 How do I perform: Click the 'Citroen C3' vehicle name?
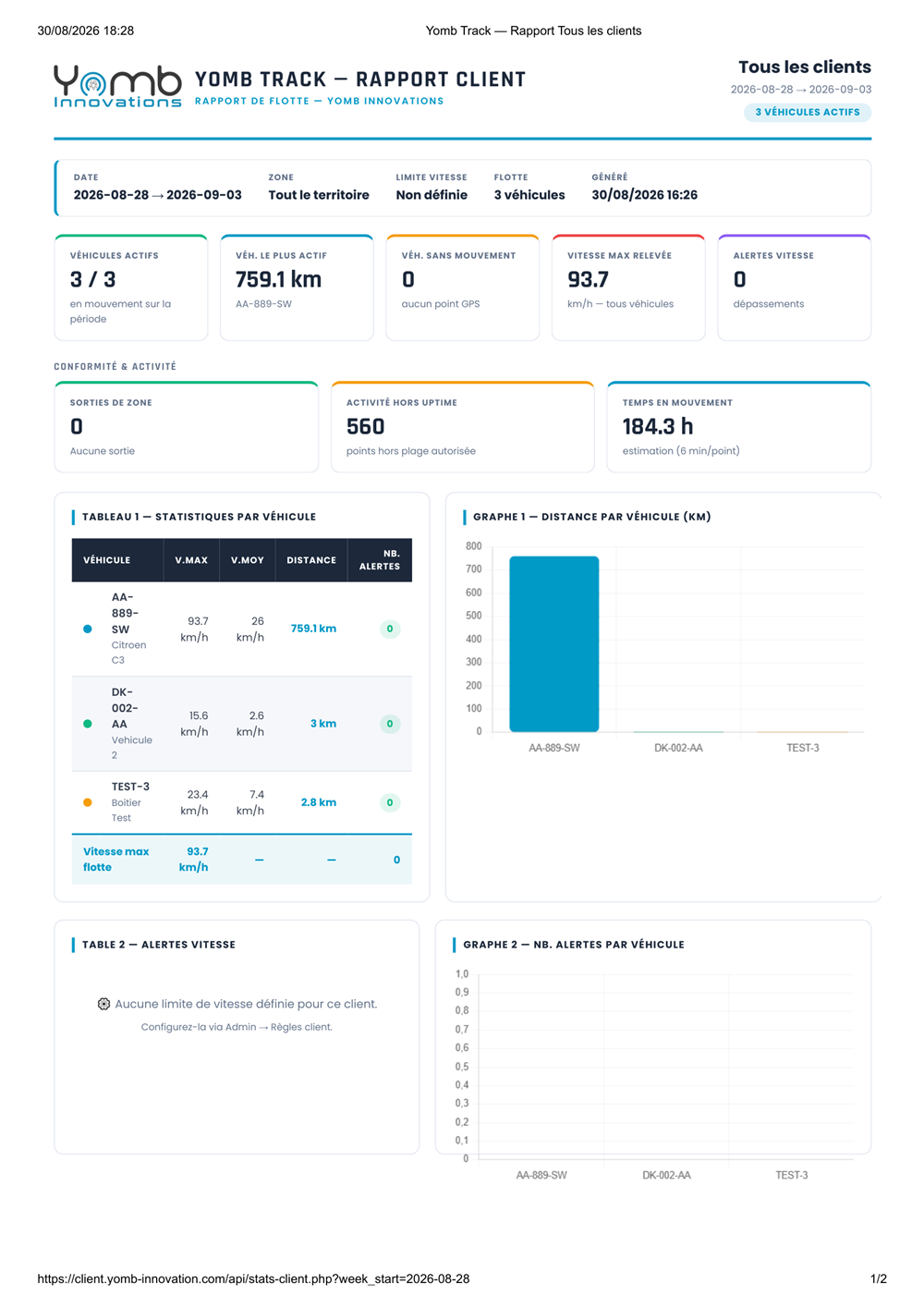click(128, 653)
